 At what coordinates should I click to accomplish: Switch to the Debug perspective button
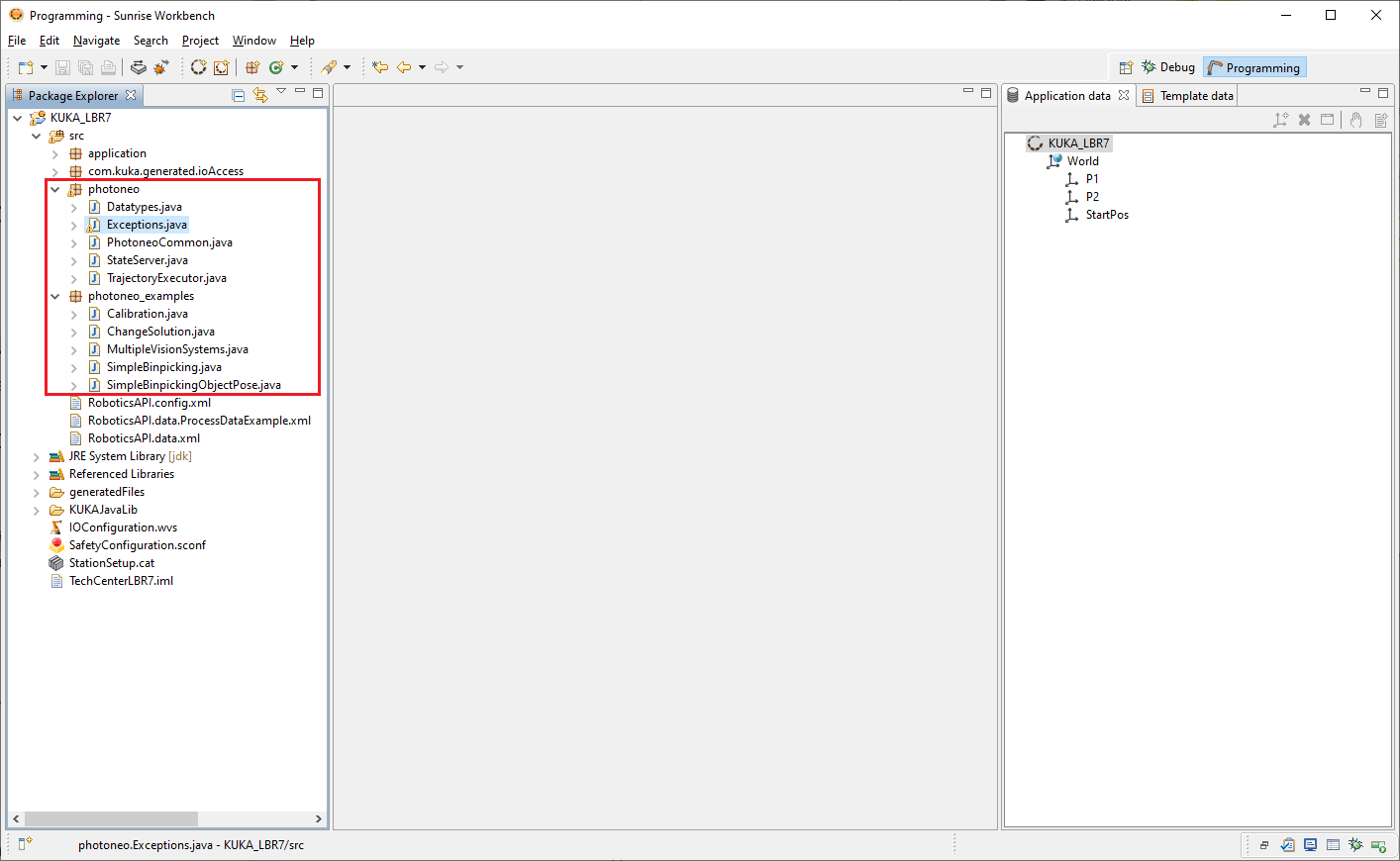(x=1168, y=67)
